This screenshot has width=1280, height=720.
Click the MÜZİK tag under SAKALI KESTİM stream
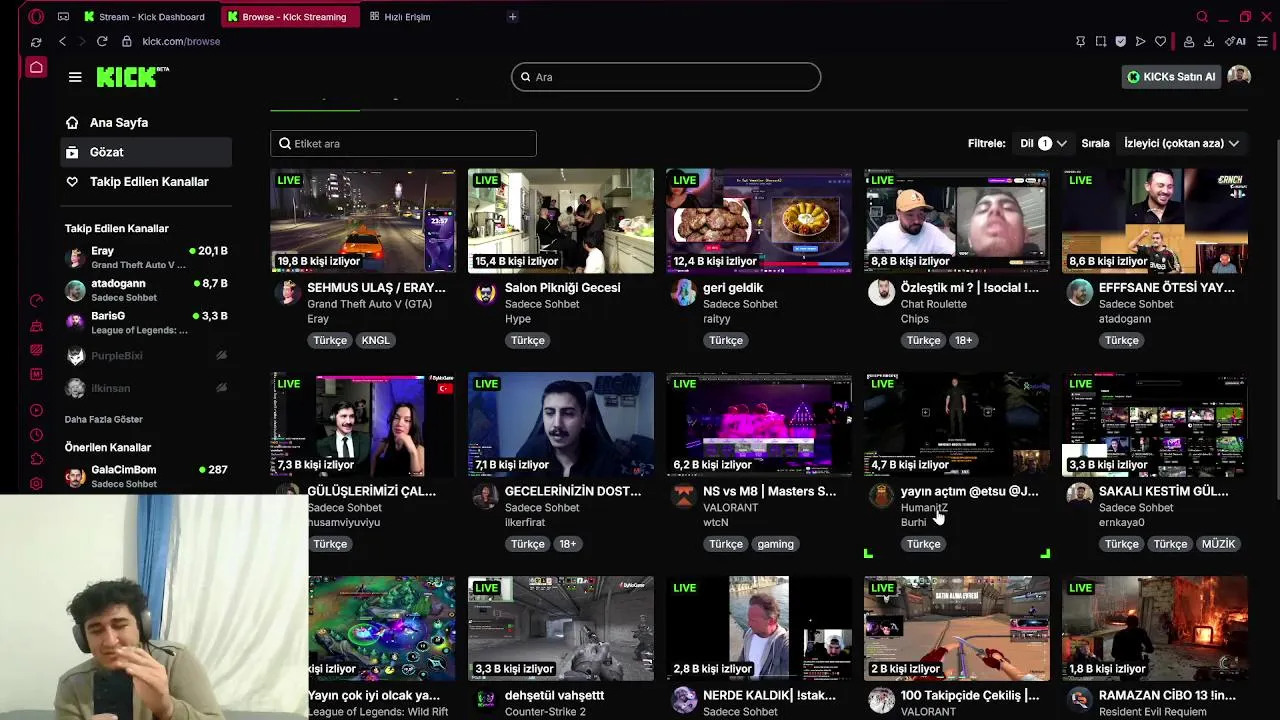(1218, 544)
